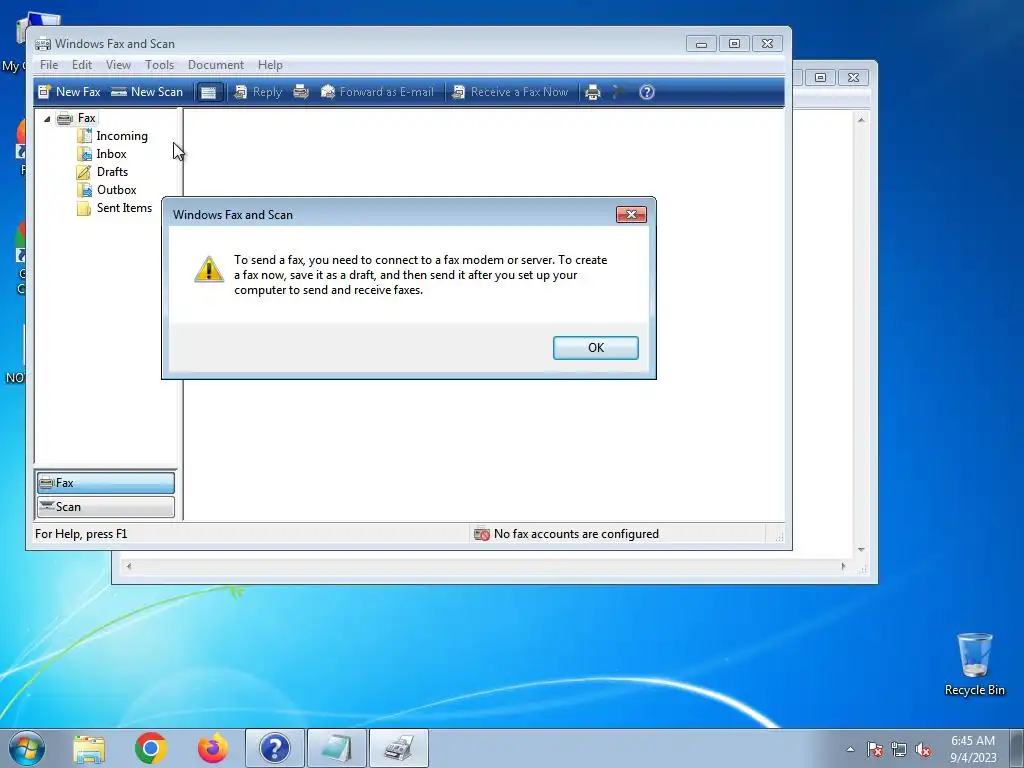Image resolution: width=1024 pixels, height=768 pixels.
Task: Open the Recycle Bin desktop icon
Action: (x=974, y=664)
